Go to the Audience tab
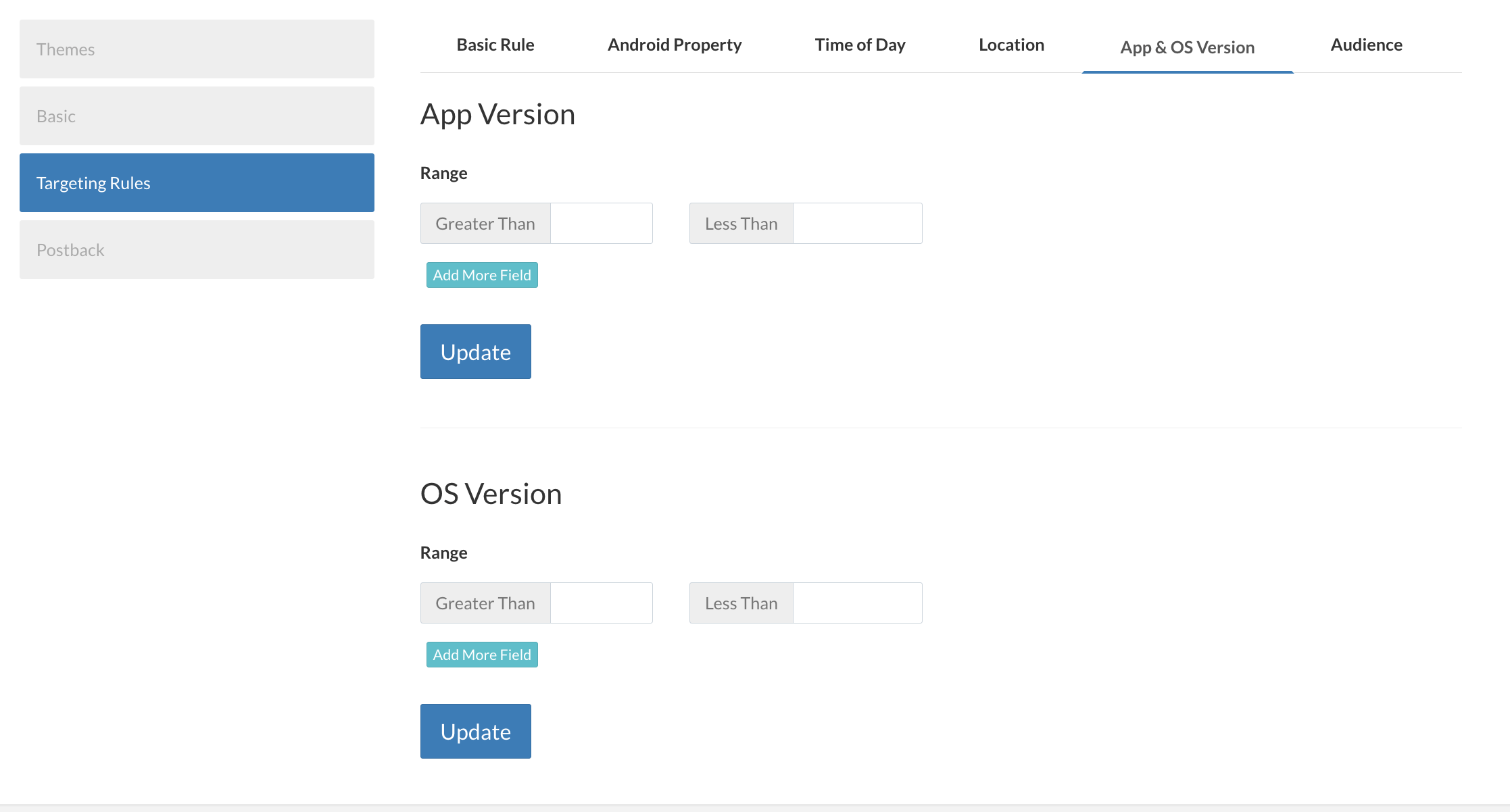1510x812 pixels. [x=1366, y=45]
